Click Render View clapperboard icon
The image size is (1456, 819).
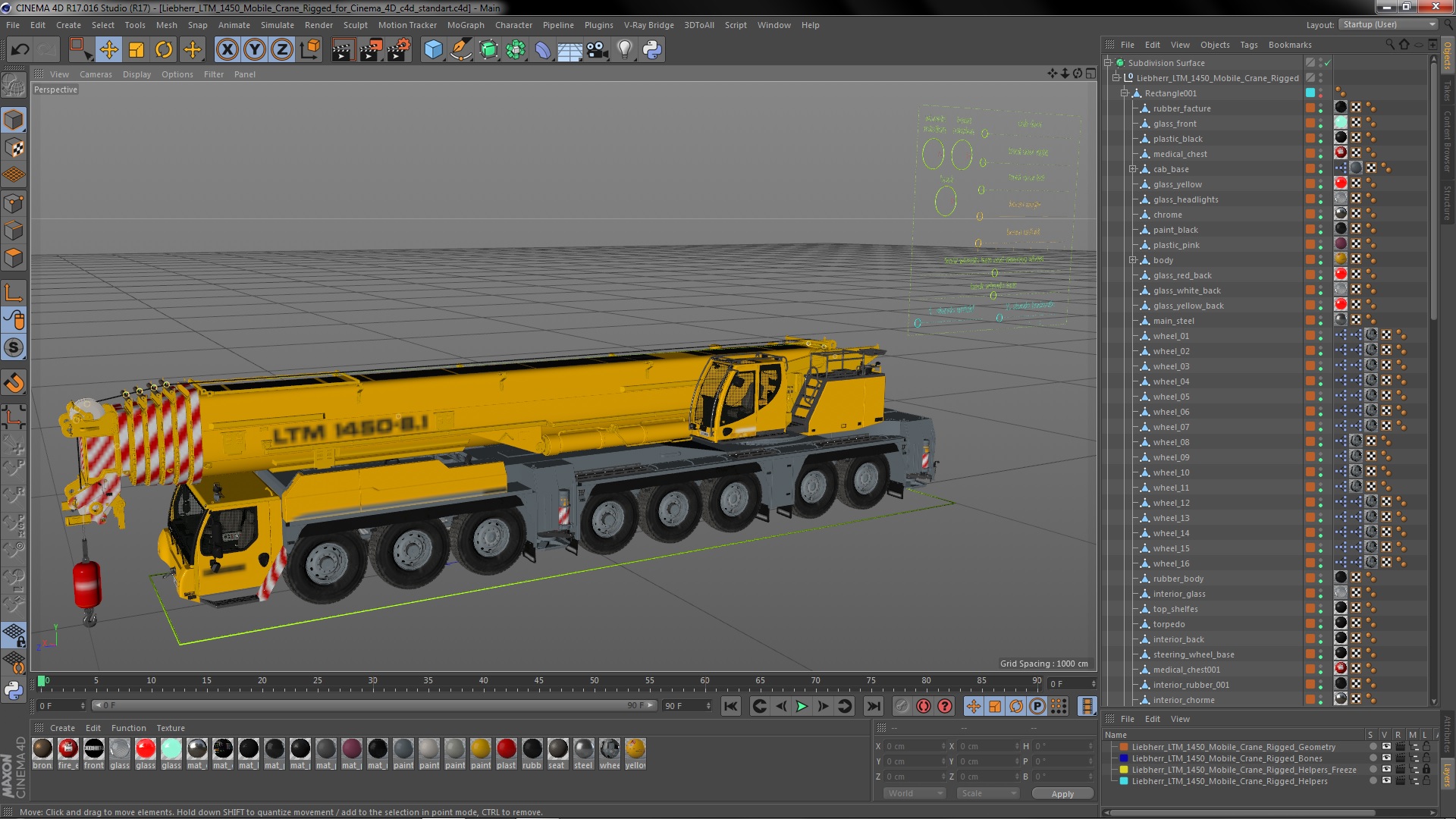coord(343,50)
